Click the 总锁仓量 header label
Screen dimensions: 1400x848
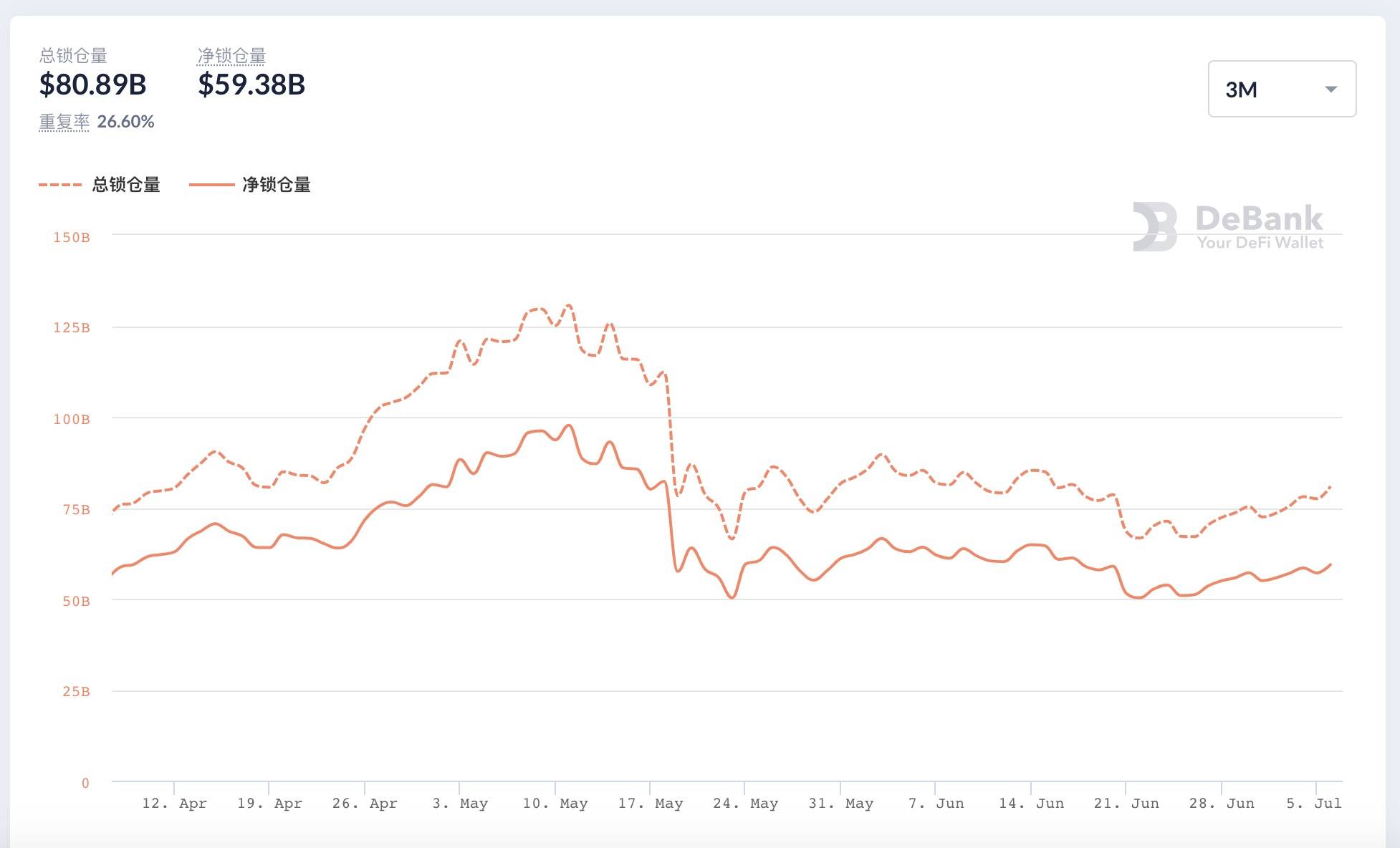click(x=73, y=56)
